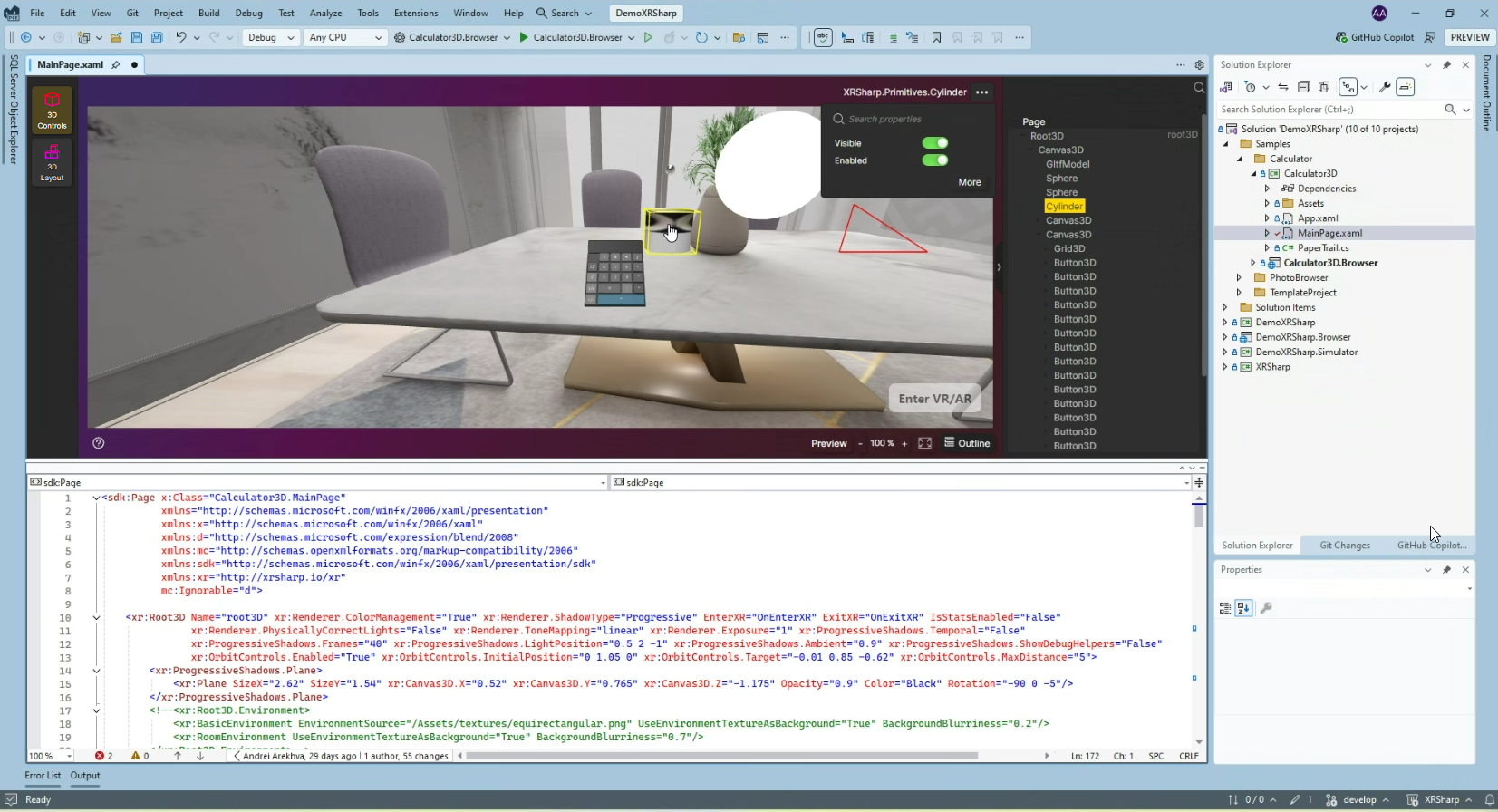1498x812 pixels.
Task: Click the help icon in the designer
Action: (x=99, y=443)
